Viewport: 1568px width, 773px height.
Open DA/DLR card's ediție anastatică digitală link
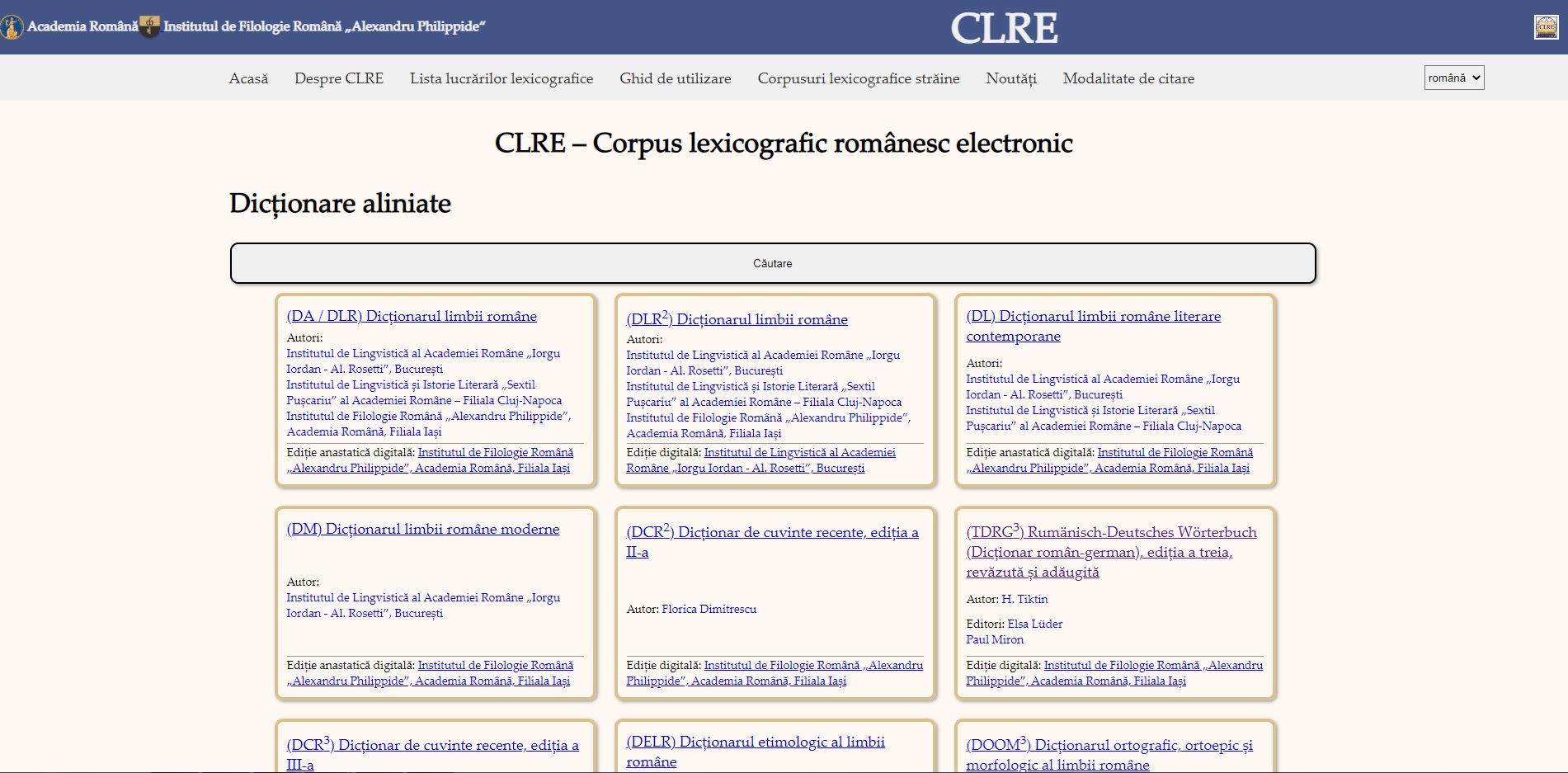click(430, 460)
